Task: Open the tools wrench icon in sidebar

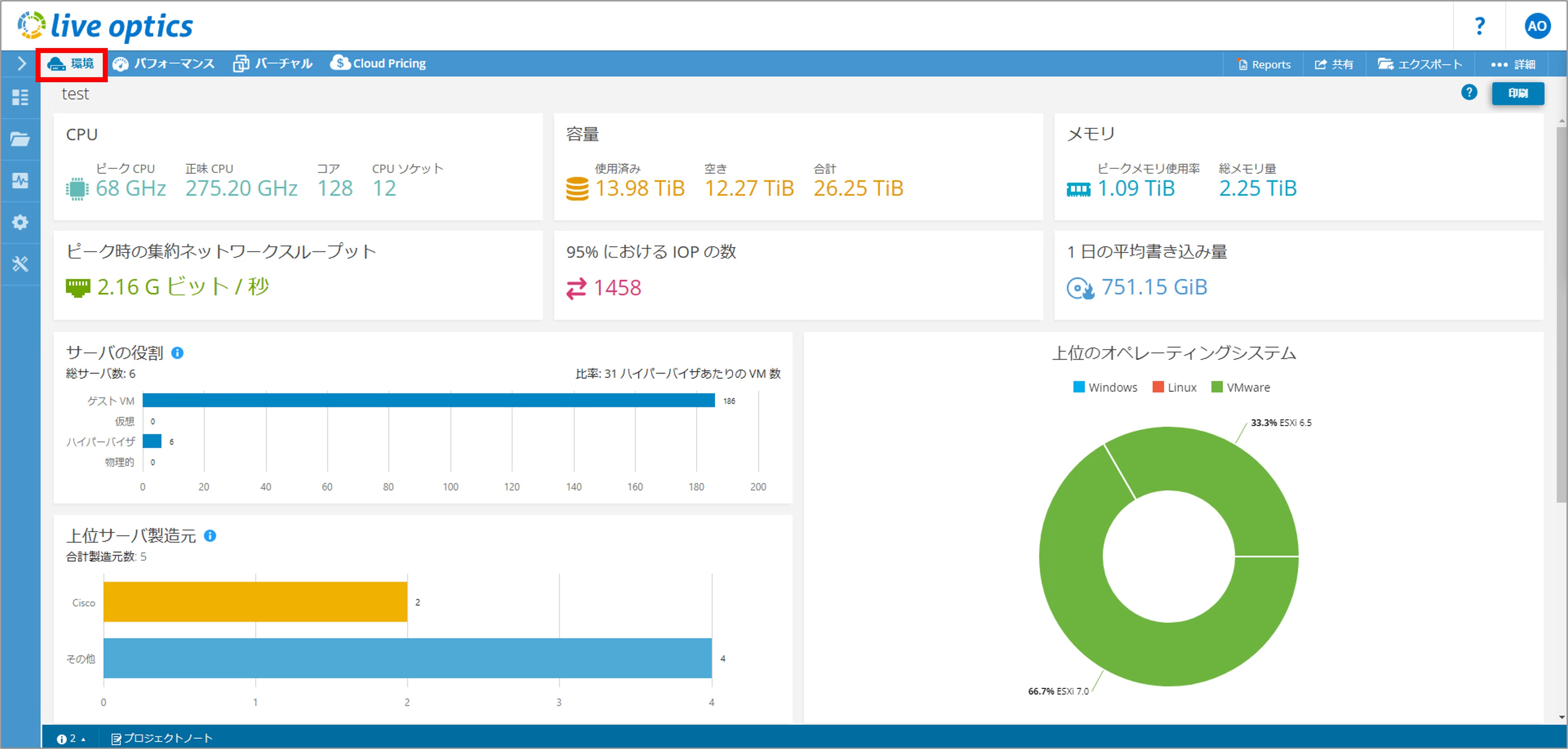Action: pos(20,264)
